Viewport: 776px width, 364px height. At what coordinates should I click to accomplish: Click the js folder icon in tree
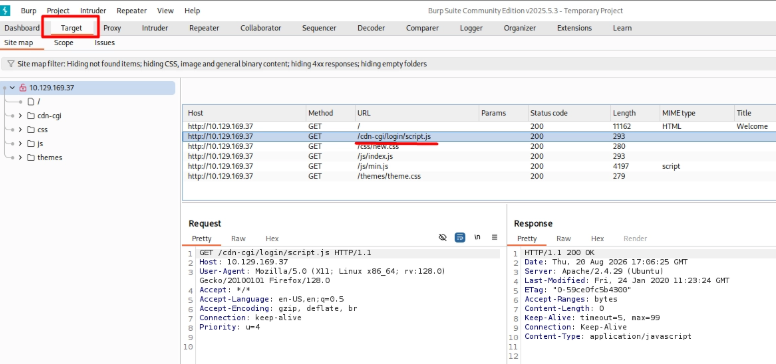31,143
